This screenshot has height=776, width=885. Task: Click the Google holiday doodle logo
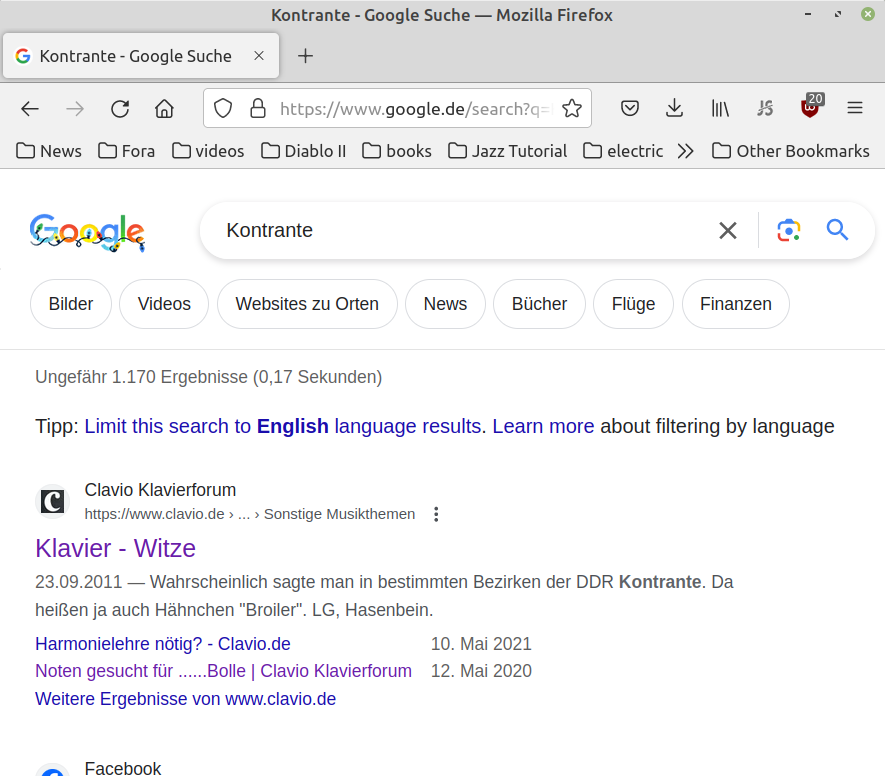pyautogui.click(x=87, y=233)
